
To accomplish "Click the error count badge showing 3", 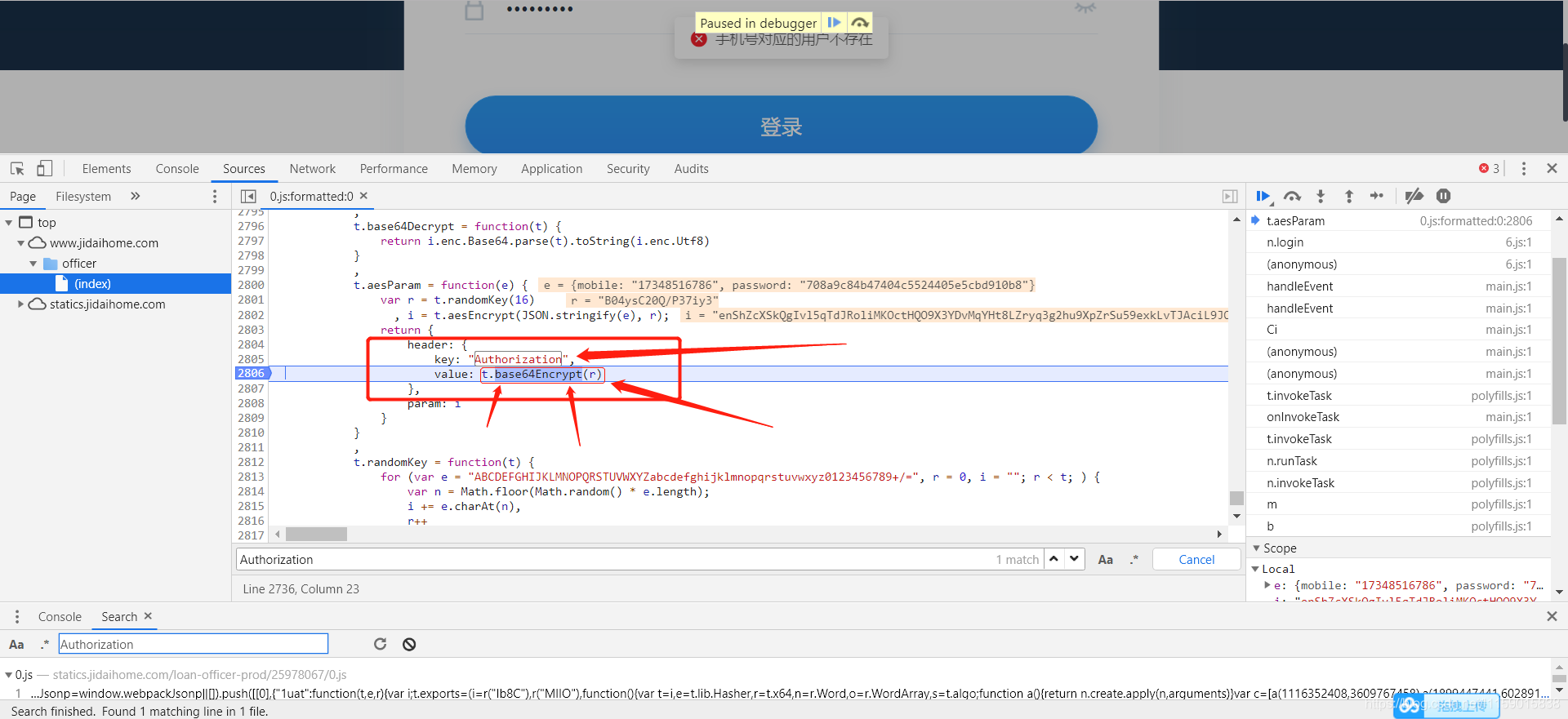I will (x=1489, y=168).
